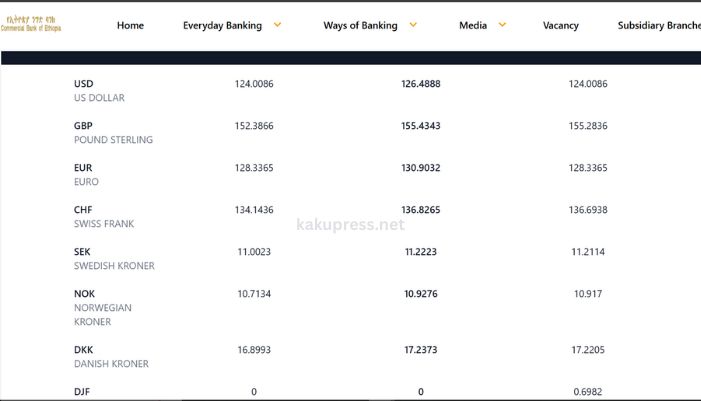Click the CHF Swiss Frank label
Screen dimensions: 701x401
tap(103, 217)
